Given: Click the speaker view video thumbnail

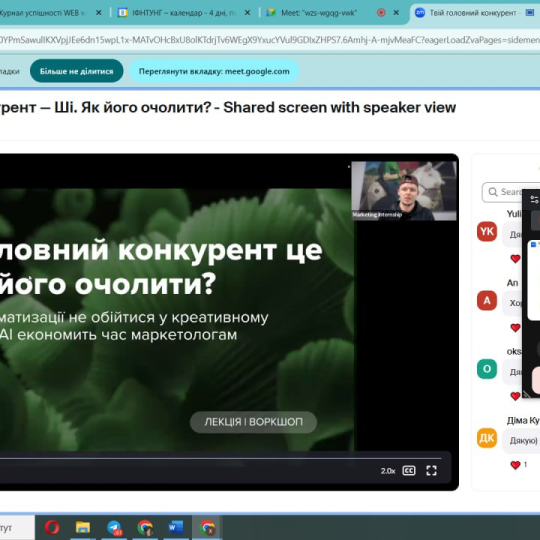Looking at the screenshot, I should [x=404, y=191].
